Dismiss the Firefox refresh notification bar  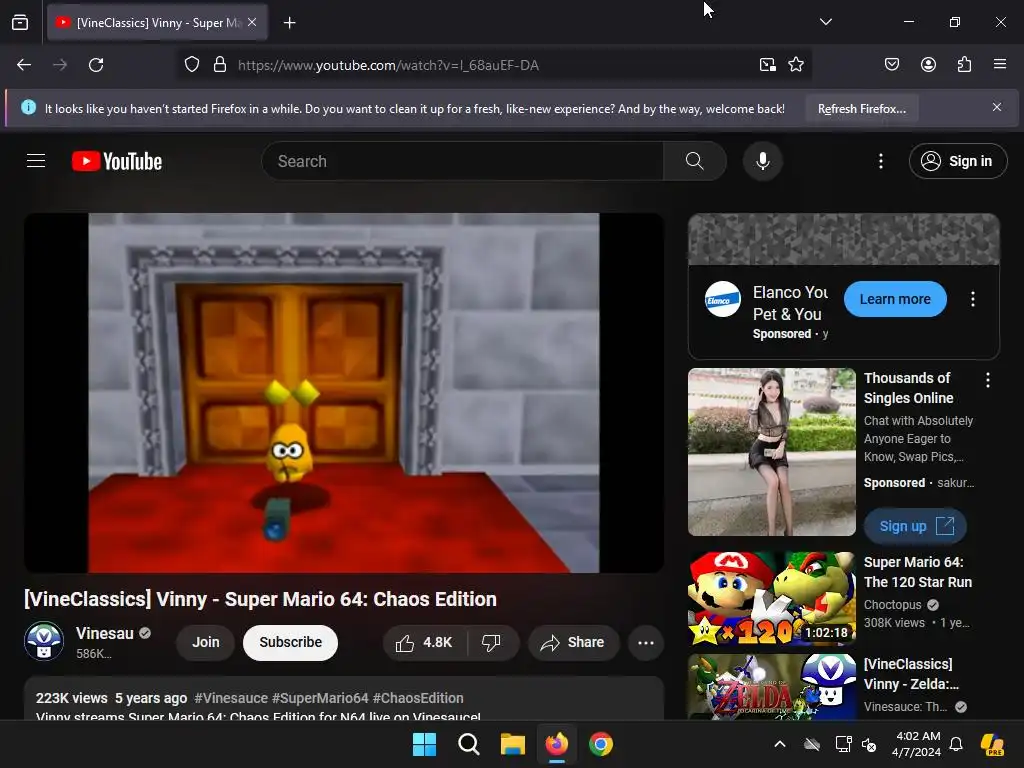tap(997, 107)
